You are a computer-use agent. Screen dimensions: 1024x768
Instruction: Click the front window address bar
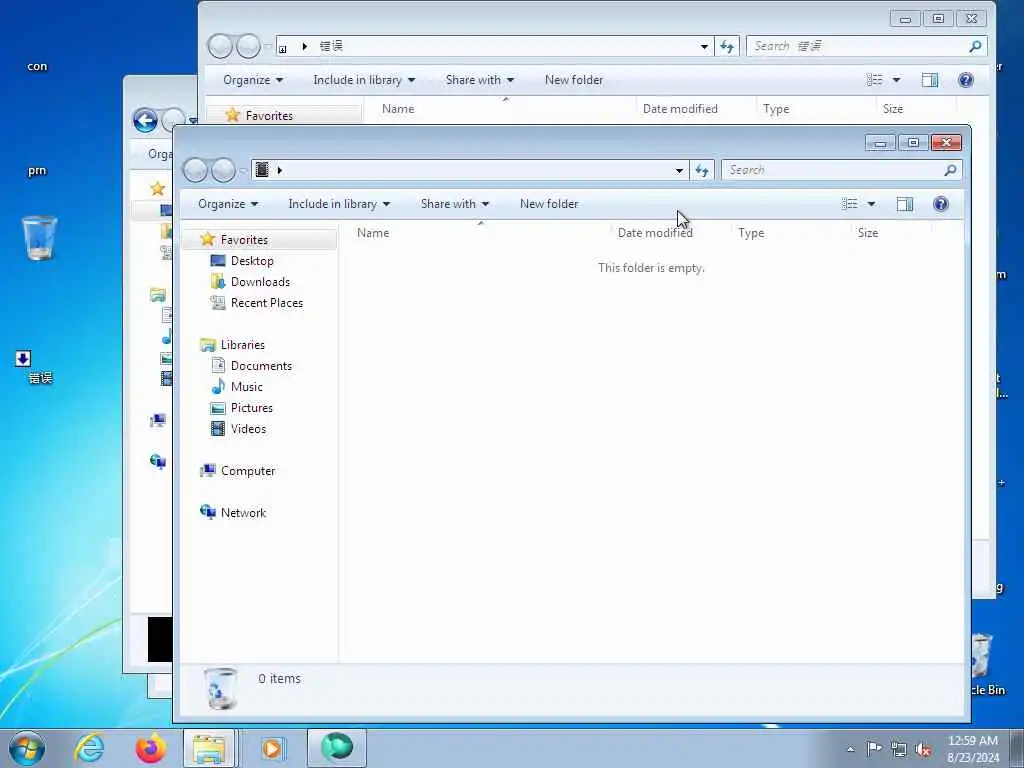point(470,170)
